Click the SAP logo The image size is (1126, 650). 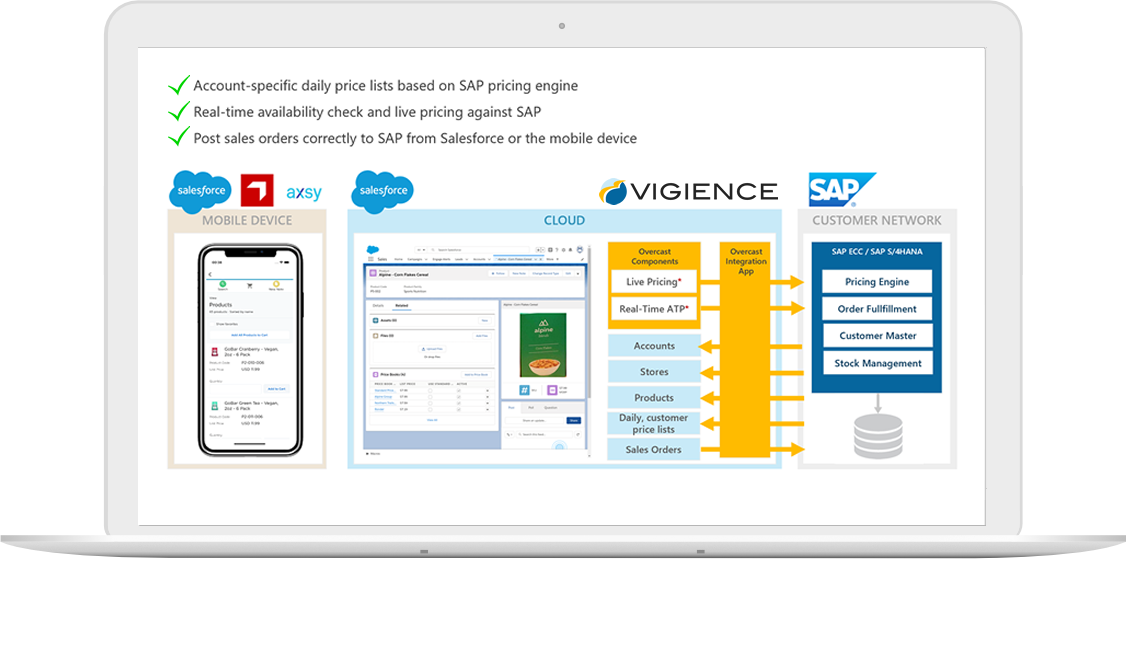click(841, 190)
